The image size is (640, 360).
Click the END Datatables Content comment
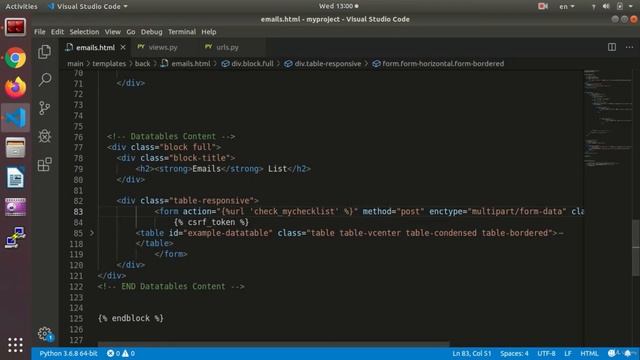(x=171, y=287)
